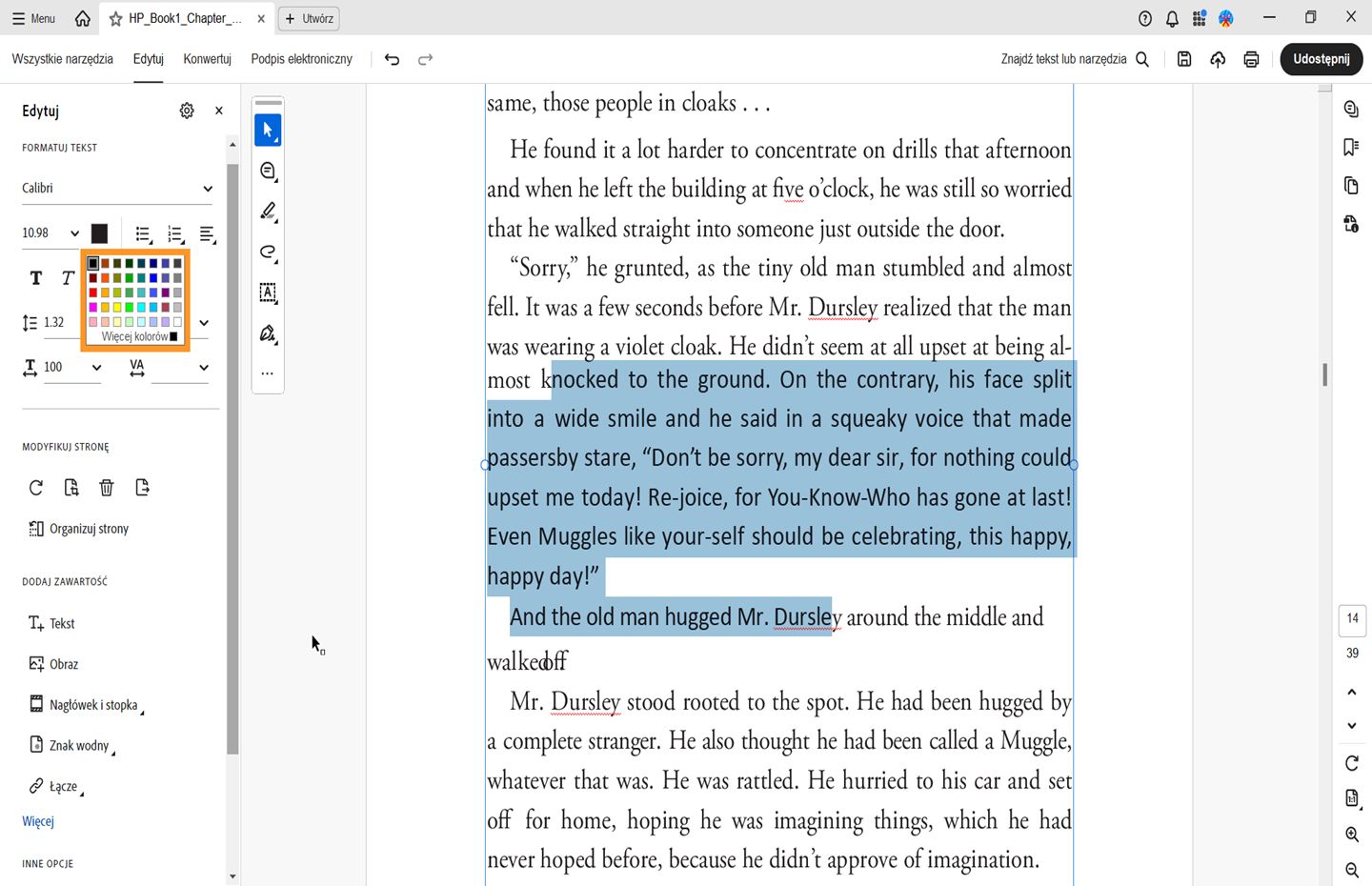1372x886 pixels.
Task: Open Edit panel settings gear
Action: [187, 111]
